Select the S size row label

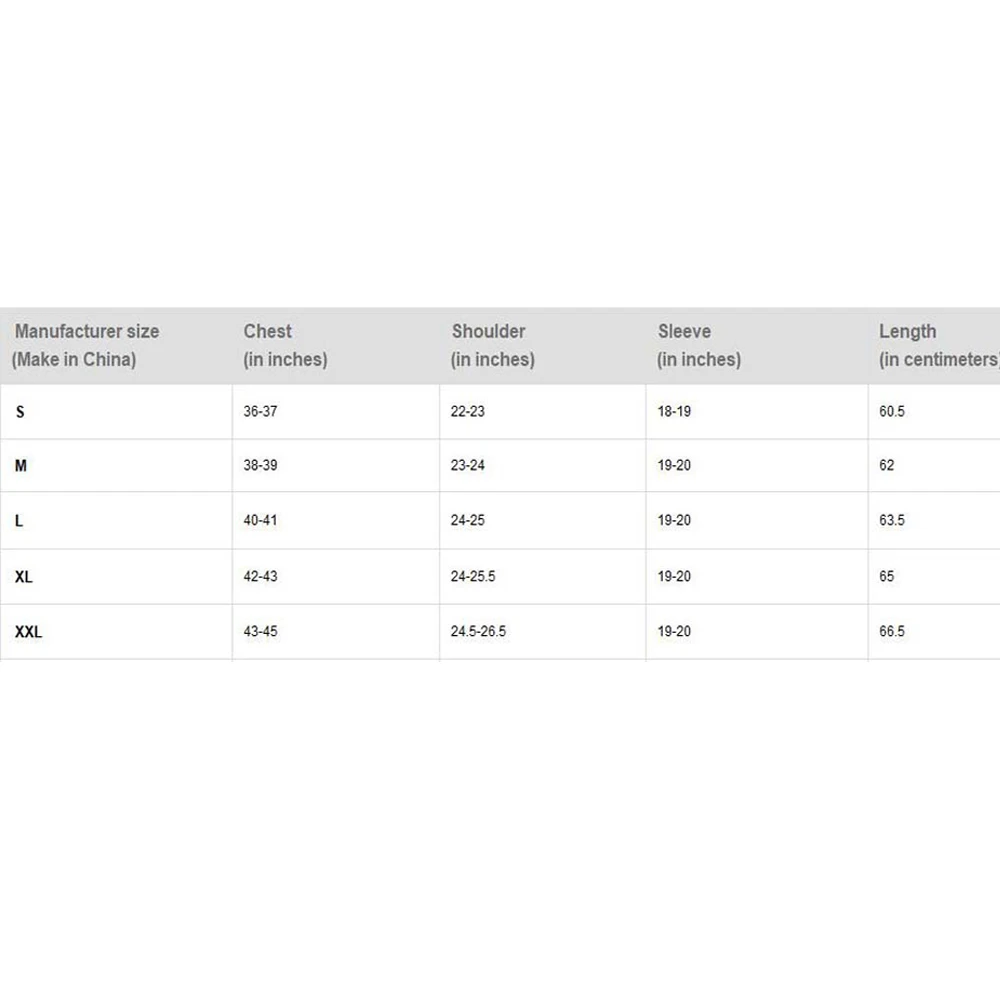(x=20, y=412)
